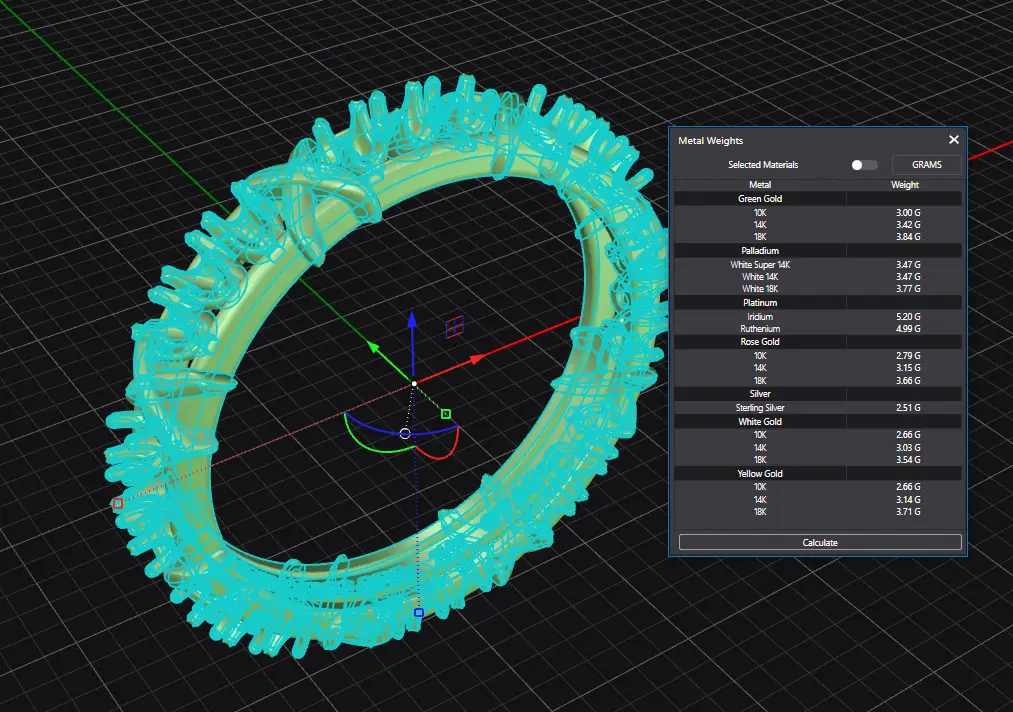This screenshot has width=1013, height=712.
Task: Click the 3.14 G weight value
Action: 908,499
